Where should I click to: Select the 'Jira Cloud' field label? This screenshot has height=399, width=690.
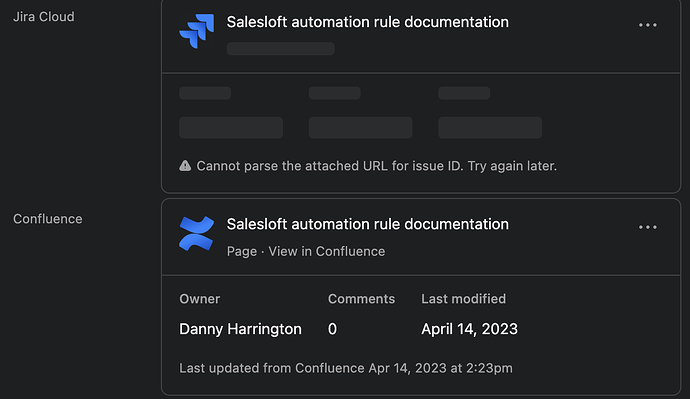tap(44, 17)
